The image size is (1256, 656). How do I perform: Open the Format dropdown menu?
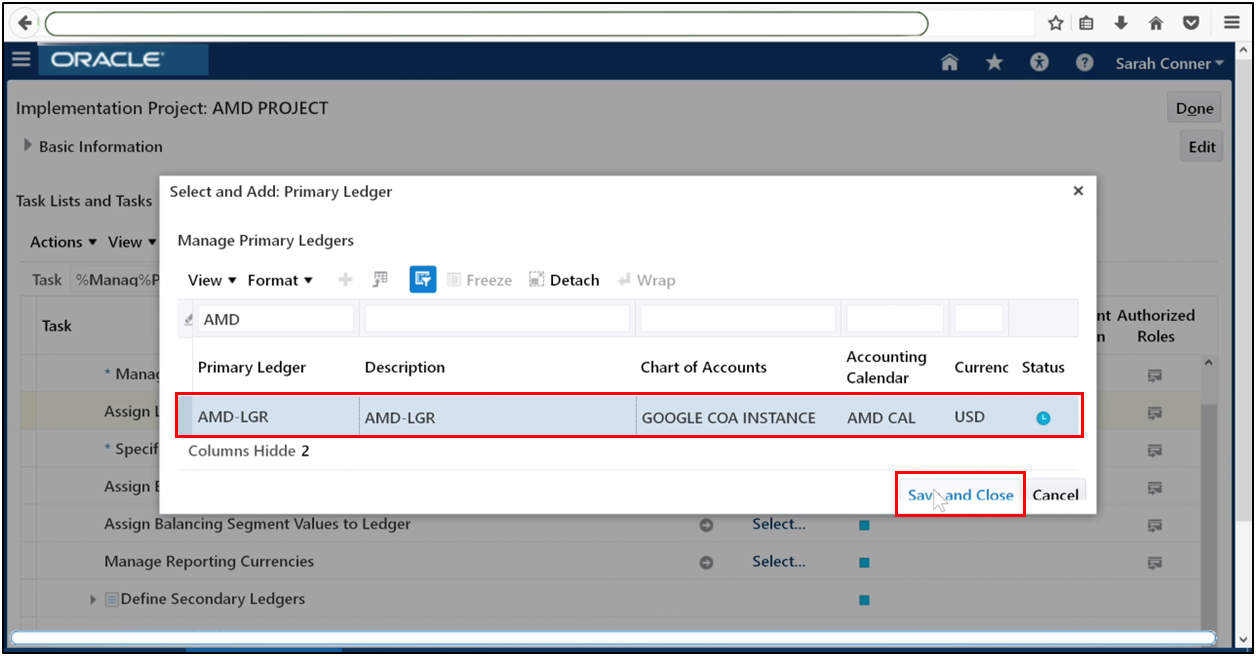[278, 280]
